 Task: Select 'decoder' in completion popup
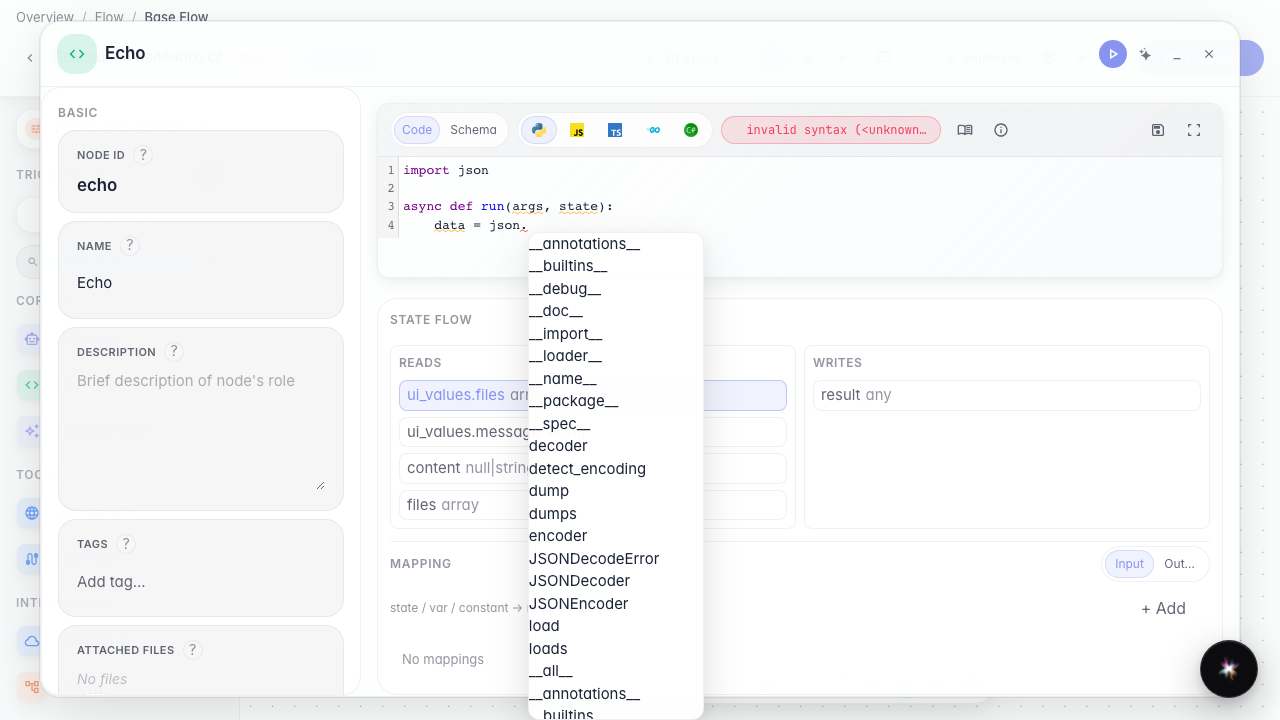click(x=615, y=446)
